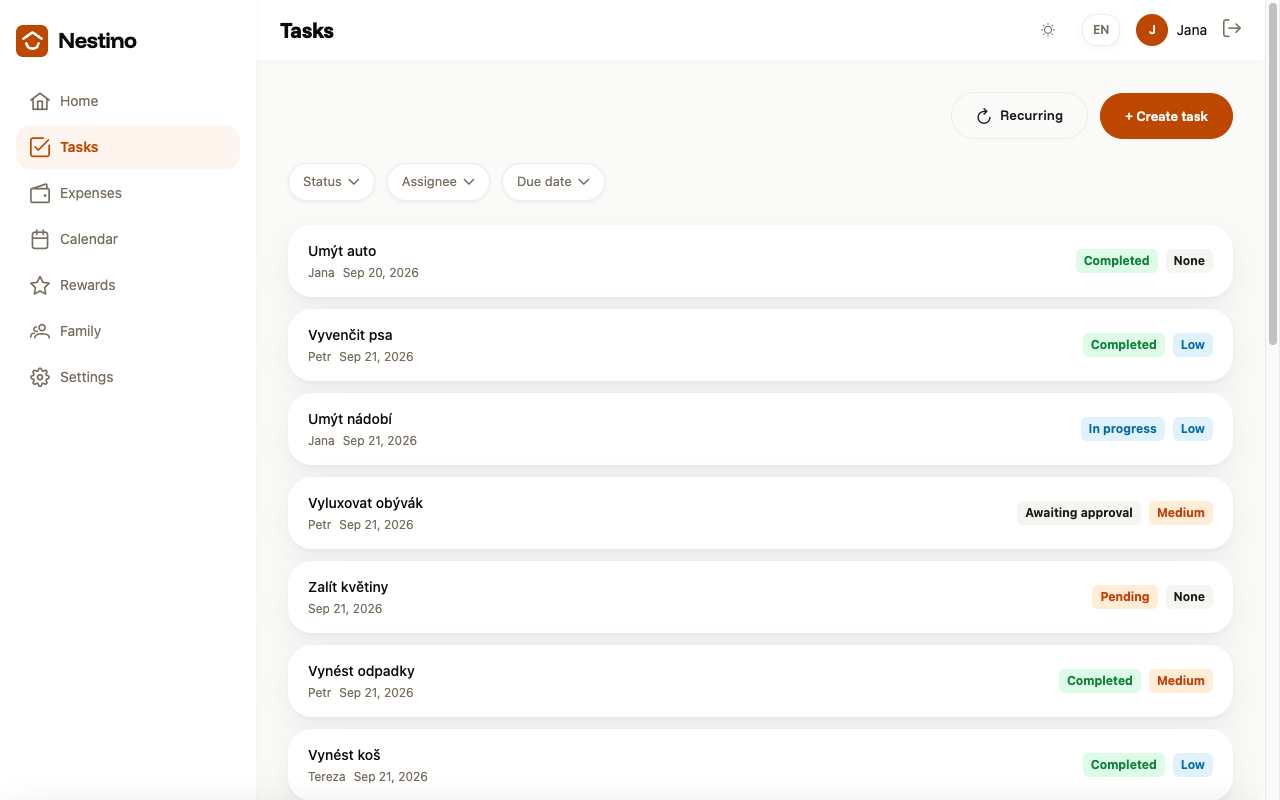The height and width of the screenshot is (800, 1280).
Task: Open the Rewards section label
Action: pos(88,285)
